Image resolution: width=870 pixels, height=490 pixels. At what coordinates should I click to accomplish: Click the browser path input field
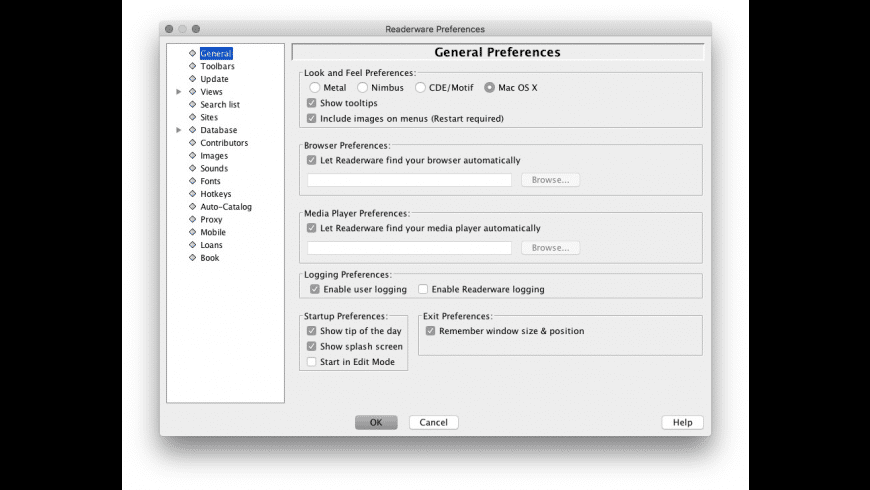pos(409,180)
